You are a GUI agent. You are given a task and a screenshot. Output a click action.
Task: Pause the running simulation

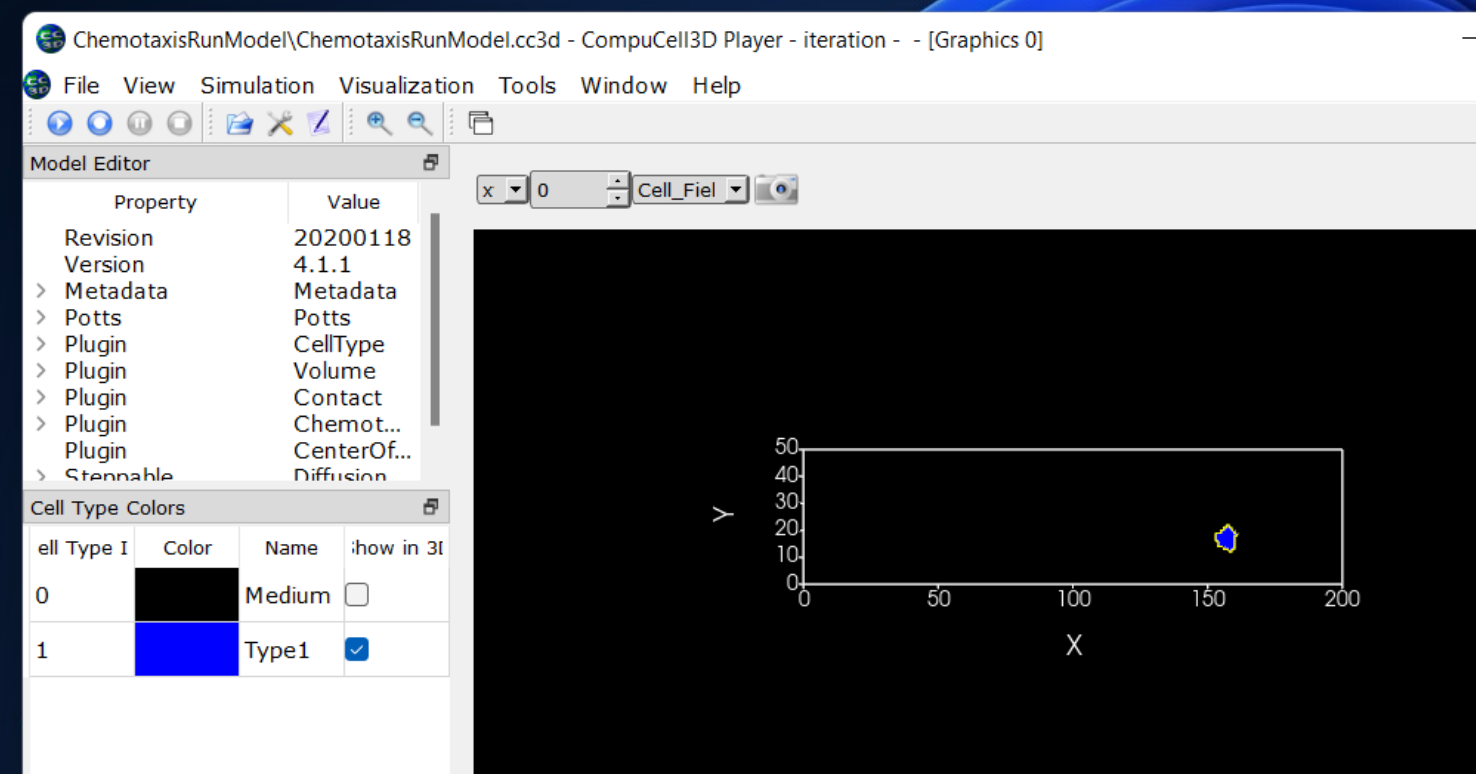139,122
